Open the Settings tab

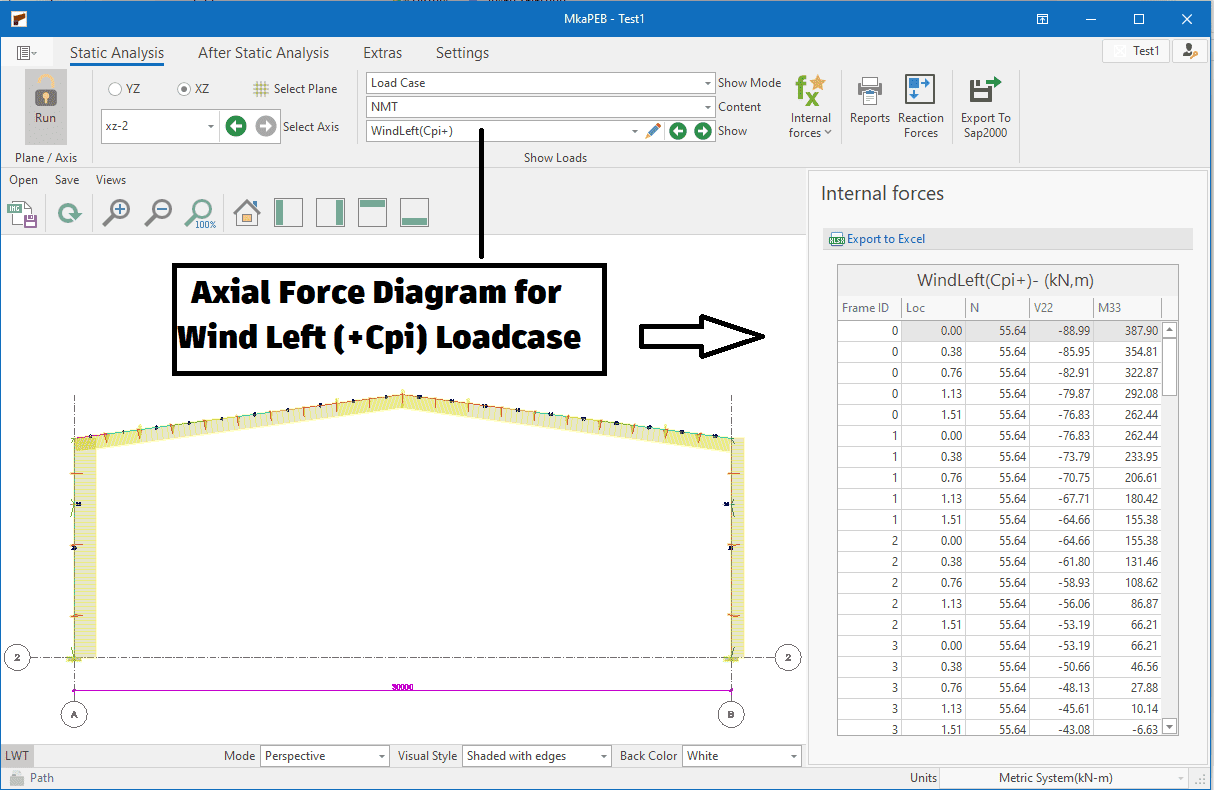[462, 53]
